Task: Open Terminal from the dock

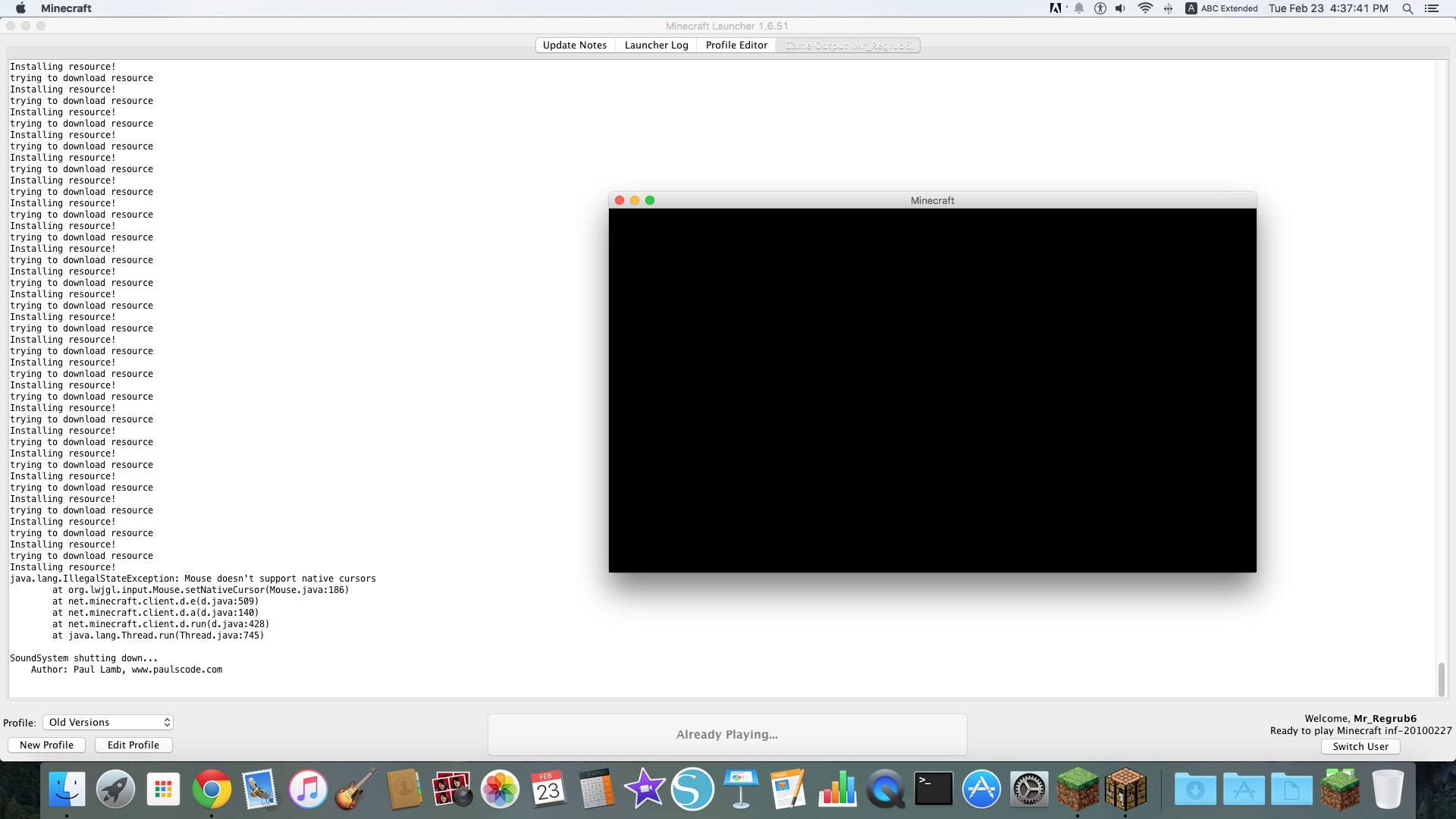Action: tap(934, 789)
